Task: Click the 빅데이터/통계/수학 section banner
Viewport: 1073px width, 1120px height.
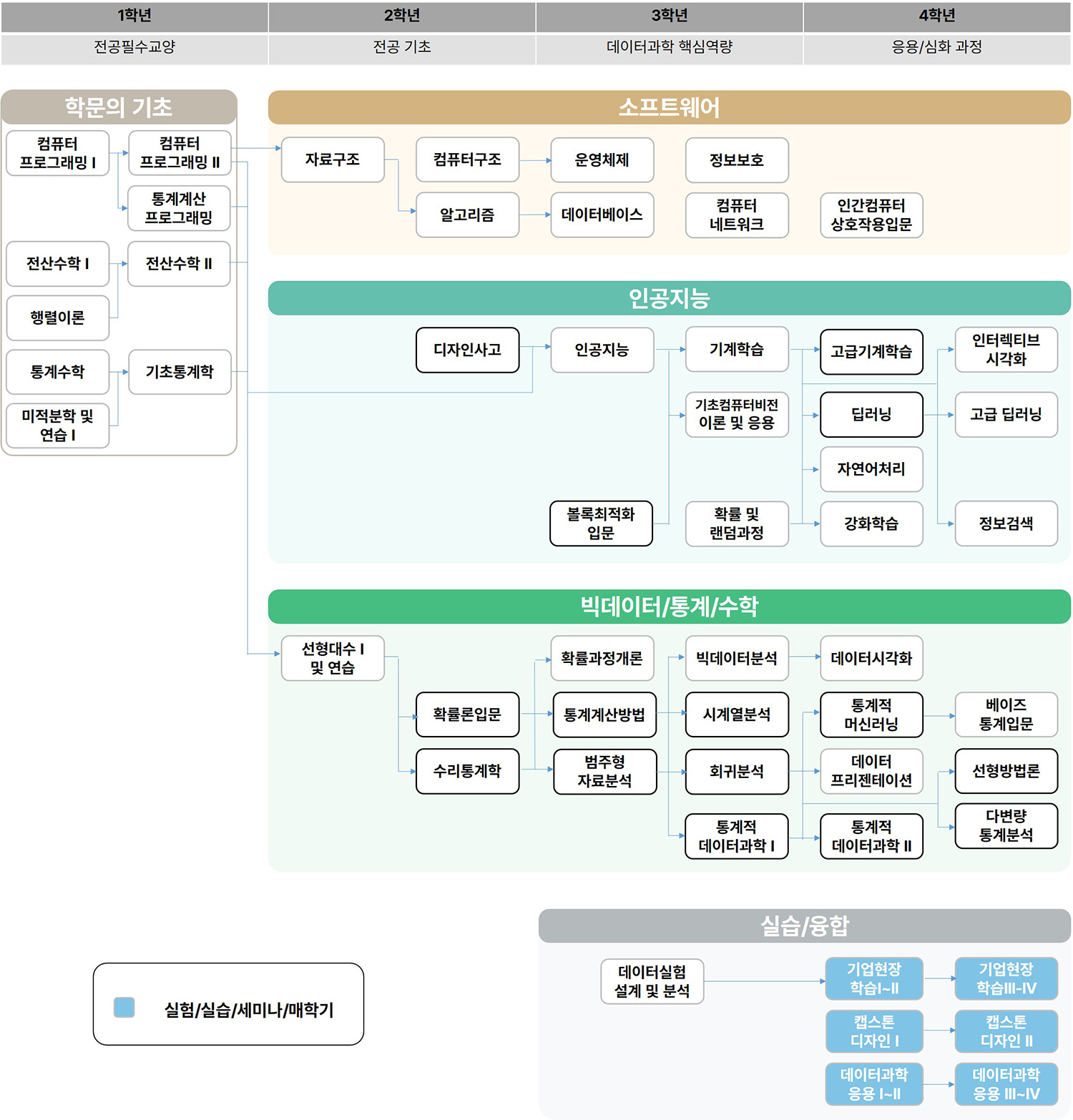Action: pyautogui.click(x=670, y=606)
